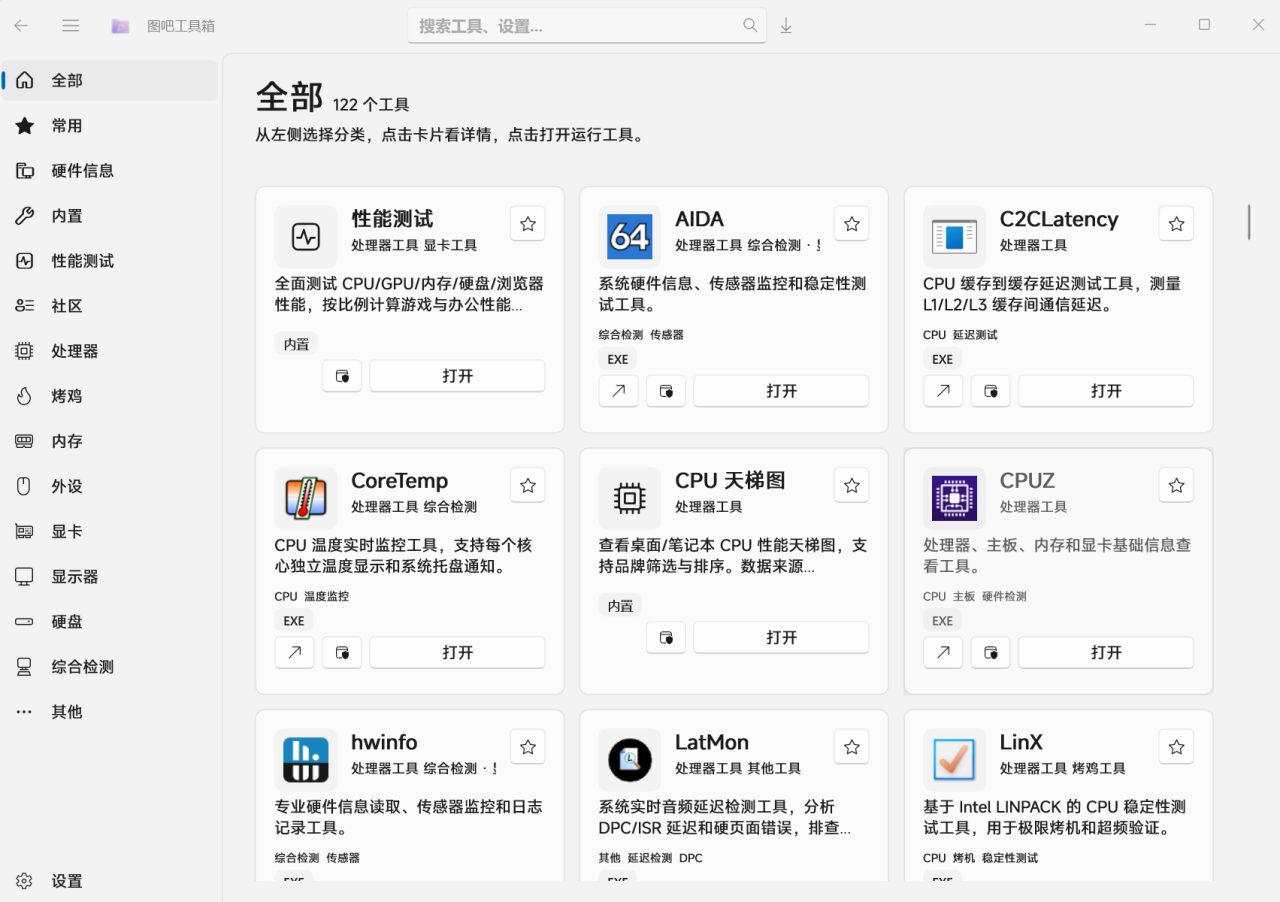The height and width of the screenshot is (902, 1280).
Task: Click the AIDA 64 app icon
Action: 630,236
